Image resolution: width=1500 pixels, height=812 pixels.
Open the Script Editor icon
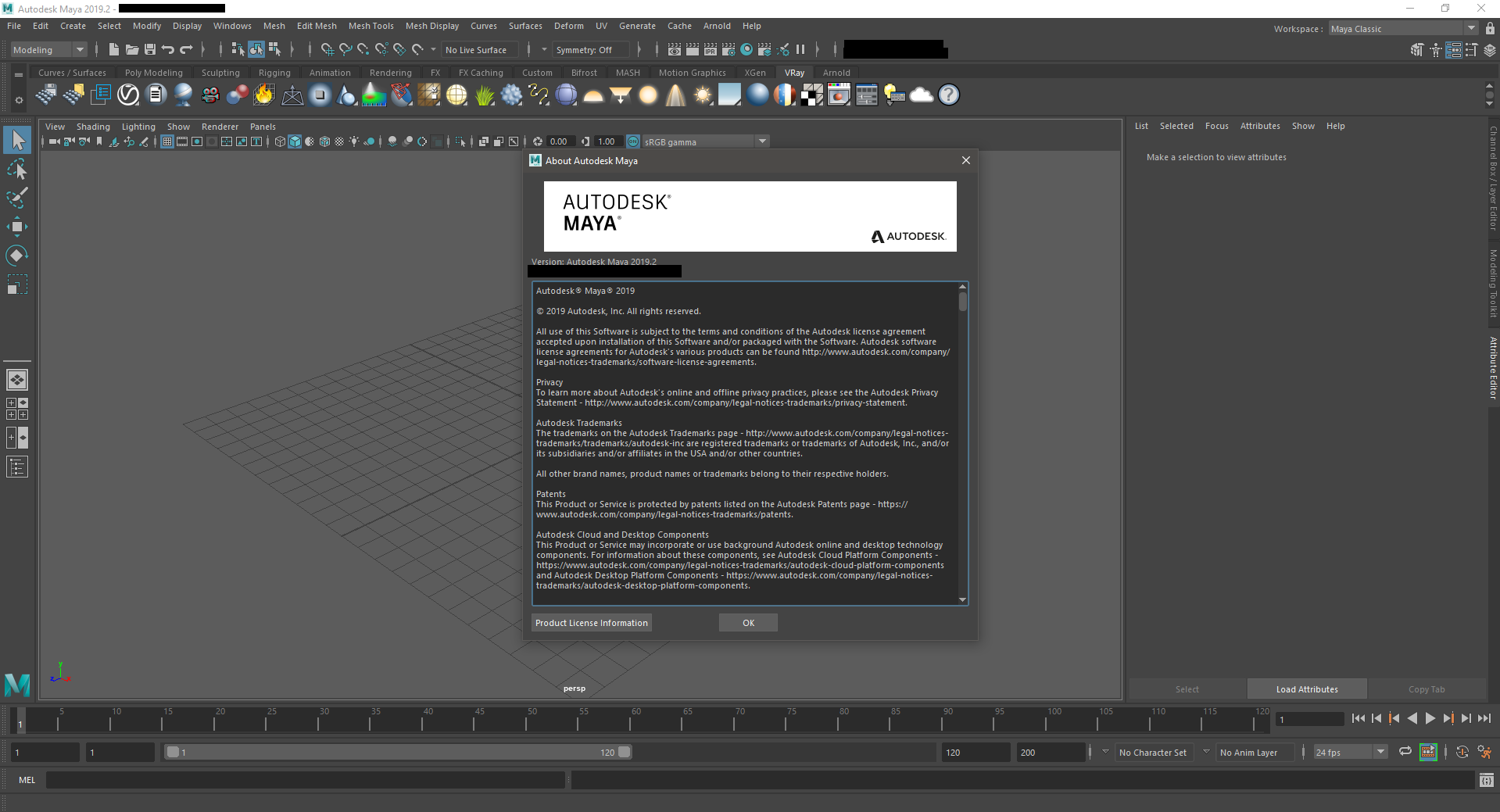click(1487, 780)
